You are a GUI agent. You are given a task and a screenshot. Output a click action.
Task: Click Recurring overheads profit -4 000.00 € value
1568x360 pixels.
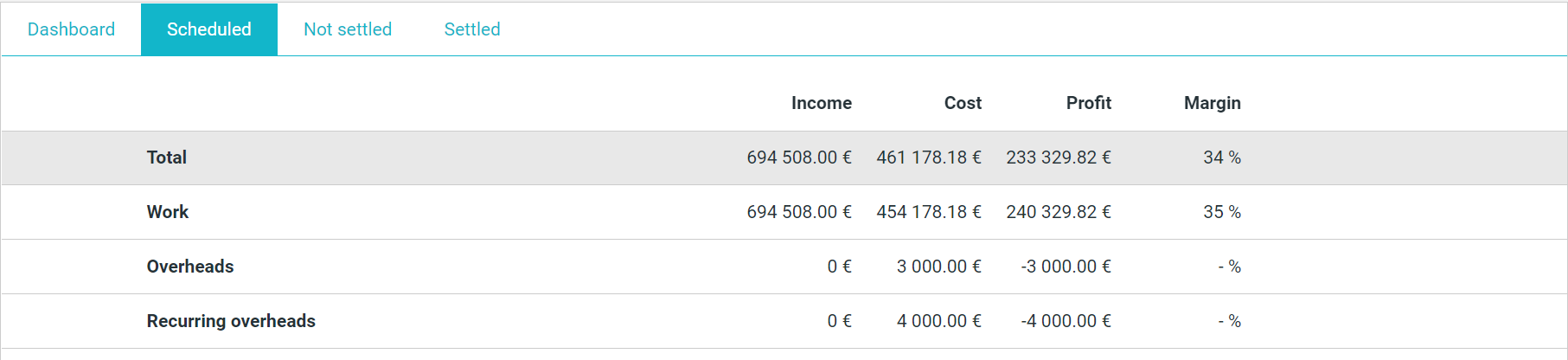pyautogui.click(x=1066, y=321)
